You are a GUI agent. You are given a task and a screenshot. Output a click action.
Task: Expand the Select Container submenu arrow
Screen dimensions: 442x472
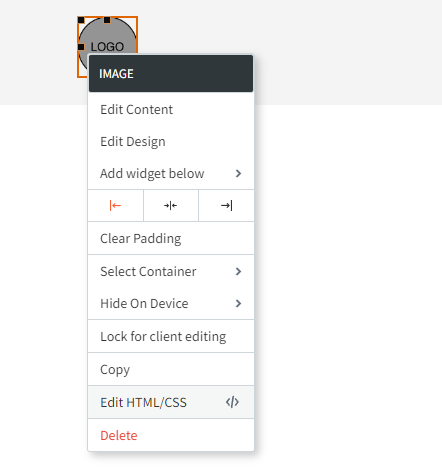tap(238, 271)
